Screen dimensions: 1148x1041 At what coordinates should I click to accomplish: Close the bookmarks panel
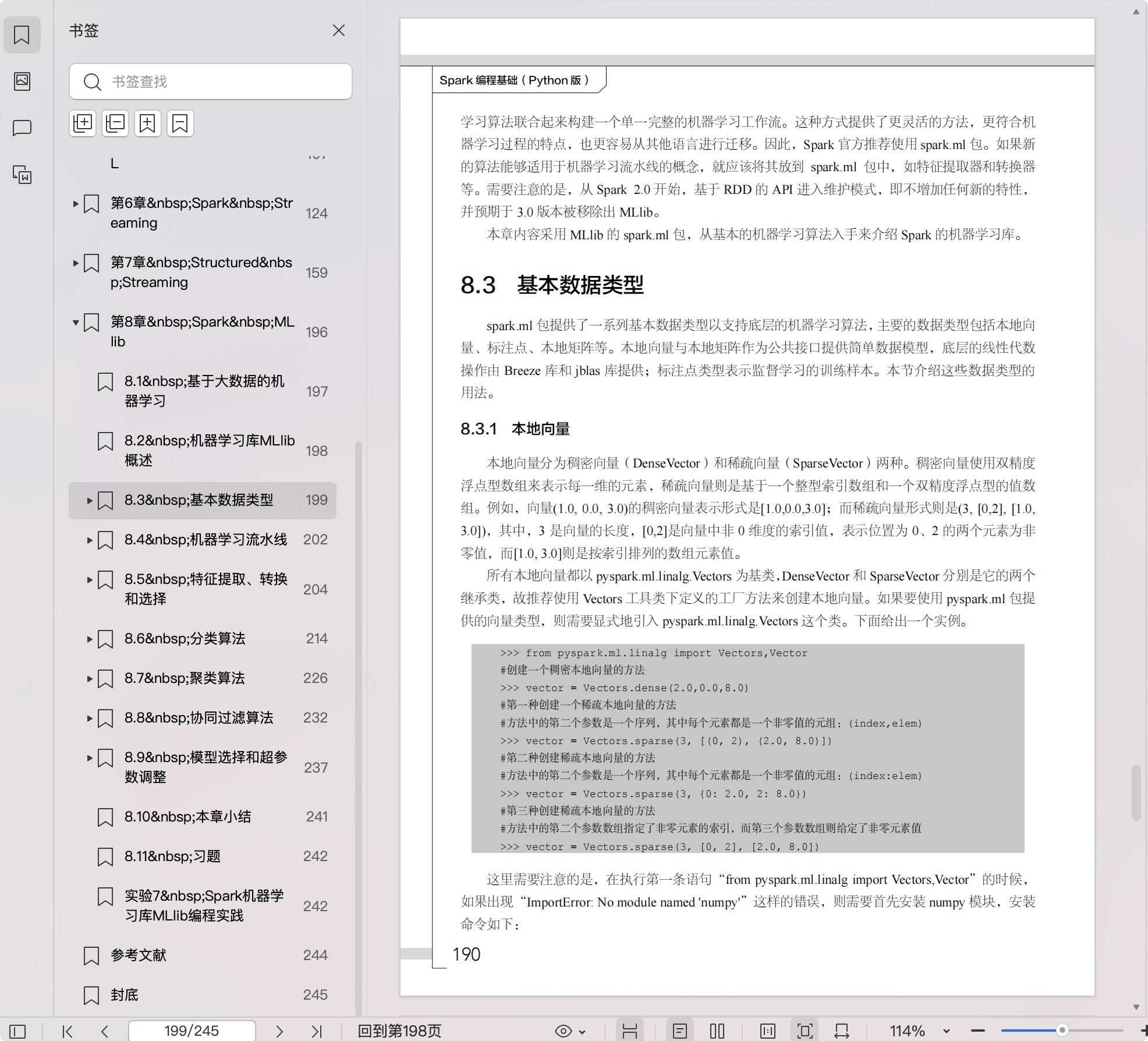(339, 30)
